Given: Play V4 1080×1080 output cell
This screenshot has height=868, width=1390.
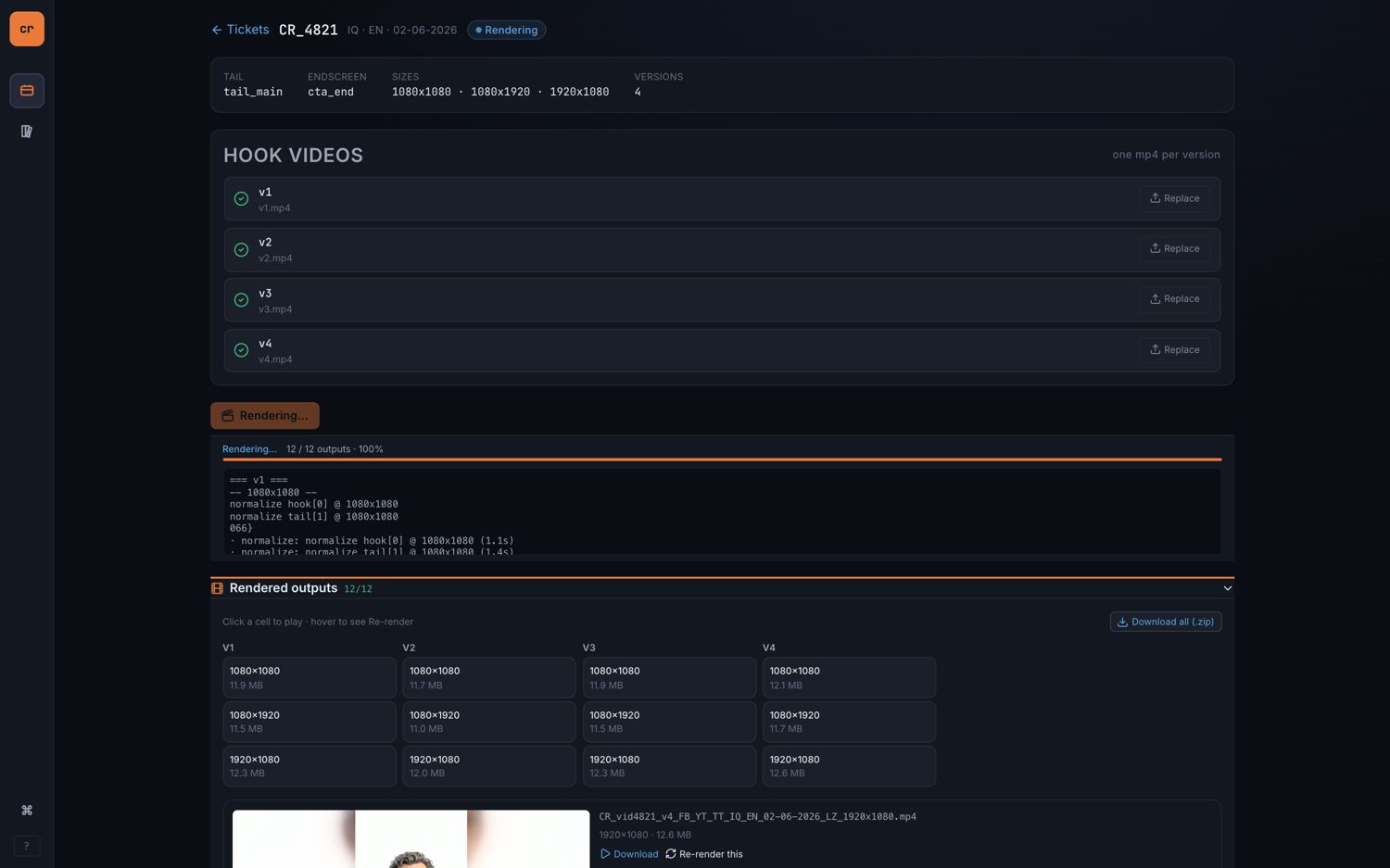Looking at the screenshot, I should [x=849, y=678].
